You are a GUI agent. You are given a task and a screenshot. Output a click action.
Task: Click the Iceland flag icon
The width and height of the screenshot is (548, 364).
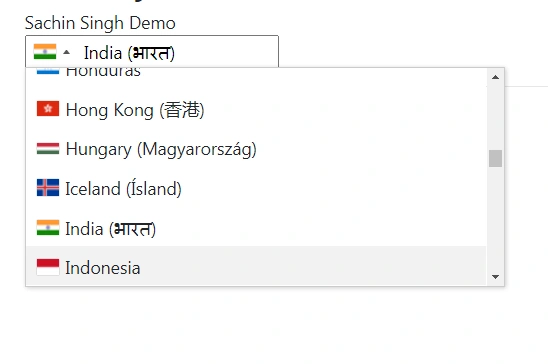coord(48,188)
